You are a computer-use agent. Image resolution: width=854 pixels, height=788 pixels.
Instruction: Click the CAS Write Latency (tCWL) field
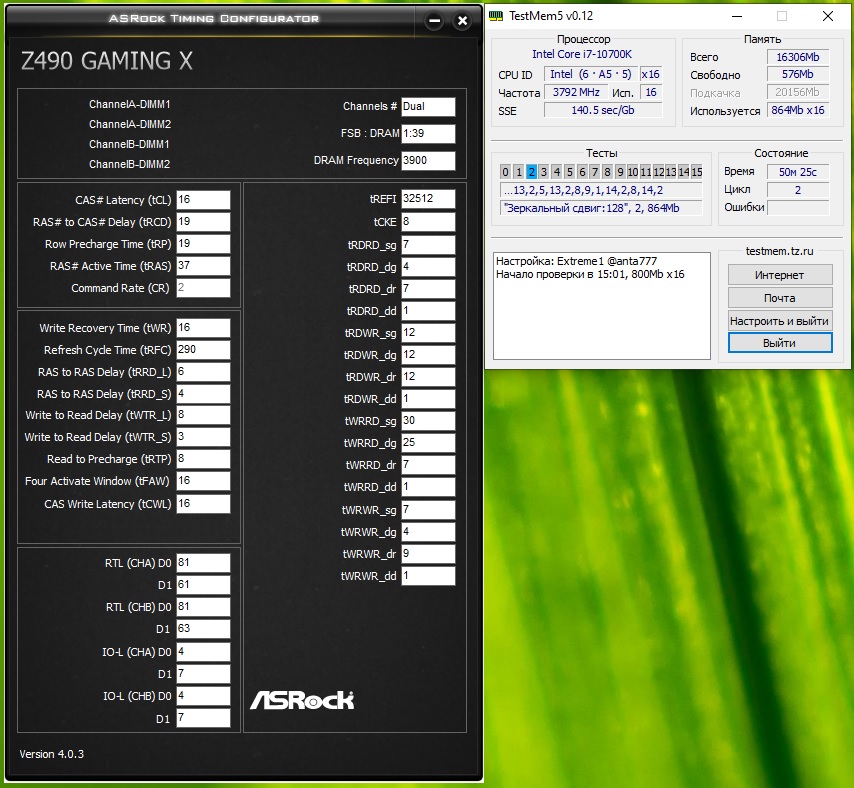(203, 504)
